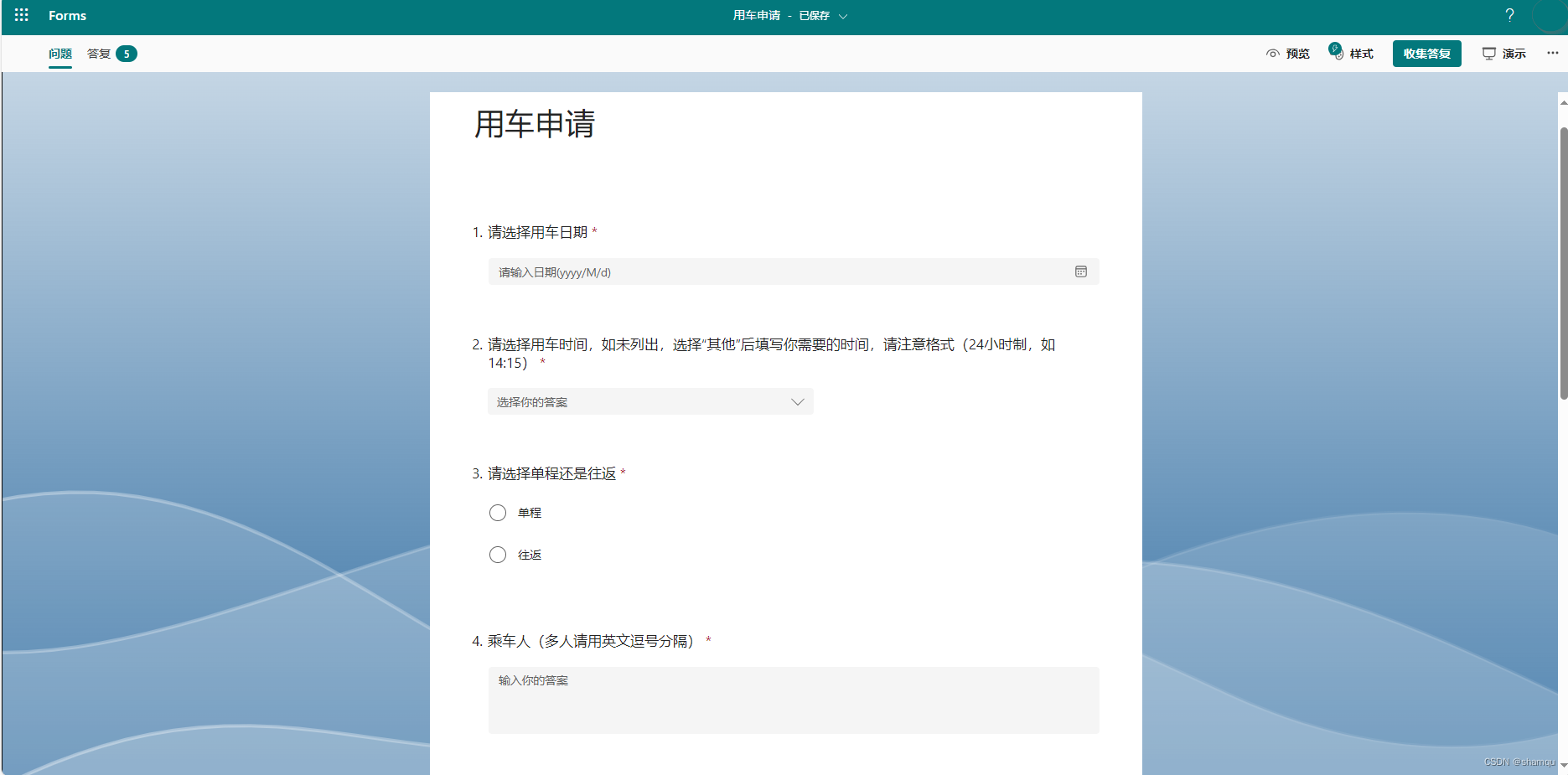Open the more options ellipsis icon

(x=1552, y=53)
